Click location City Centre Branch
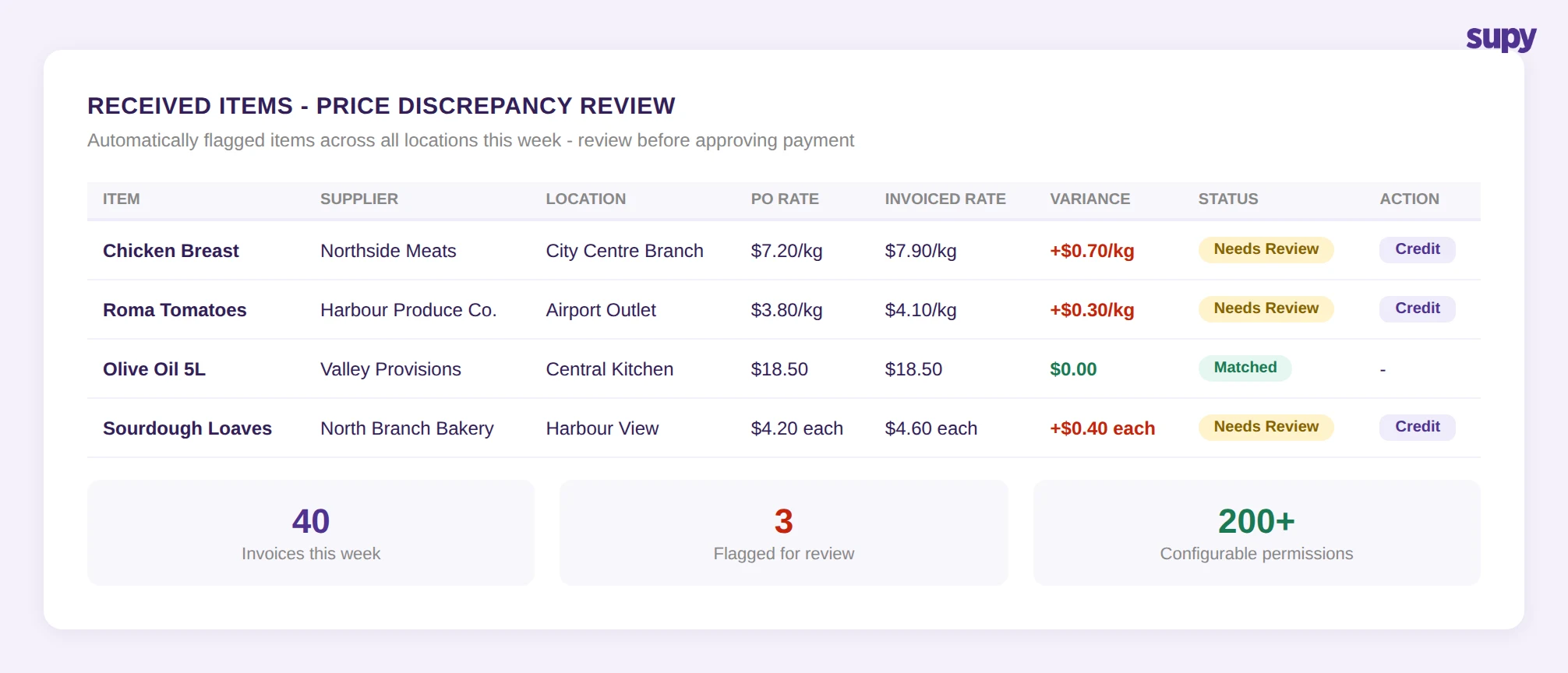This screenshot has width=1568, height=673. tap(624, 251)
